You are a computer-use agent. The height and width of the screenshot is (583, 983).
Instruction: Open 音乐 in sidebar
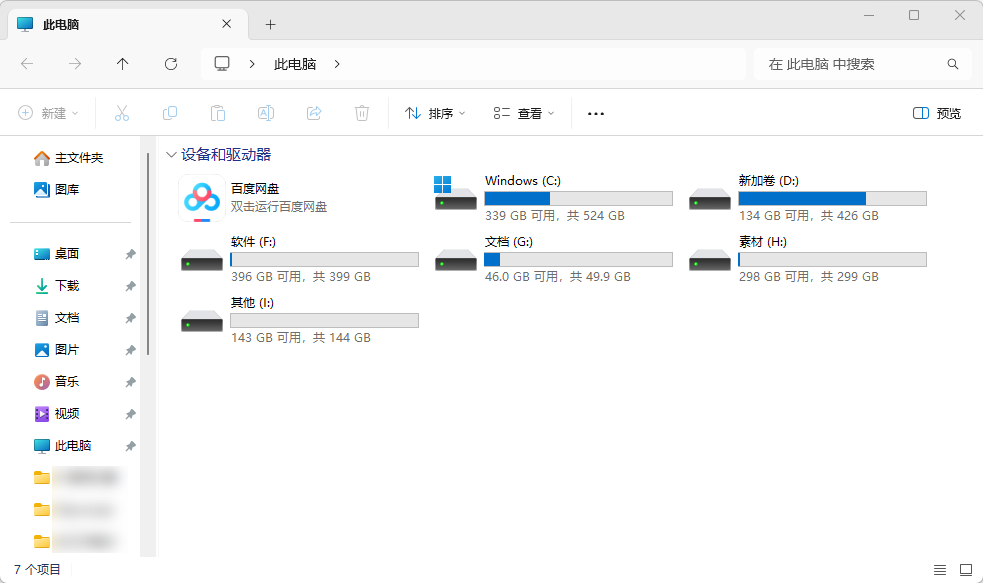(x=56, y=382)
